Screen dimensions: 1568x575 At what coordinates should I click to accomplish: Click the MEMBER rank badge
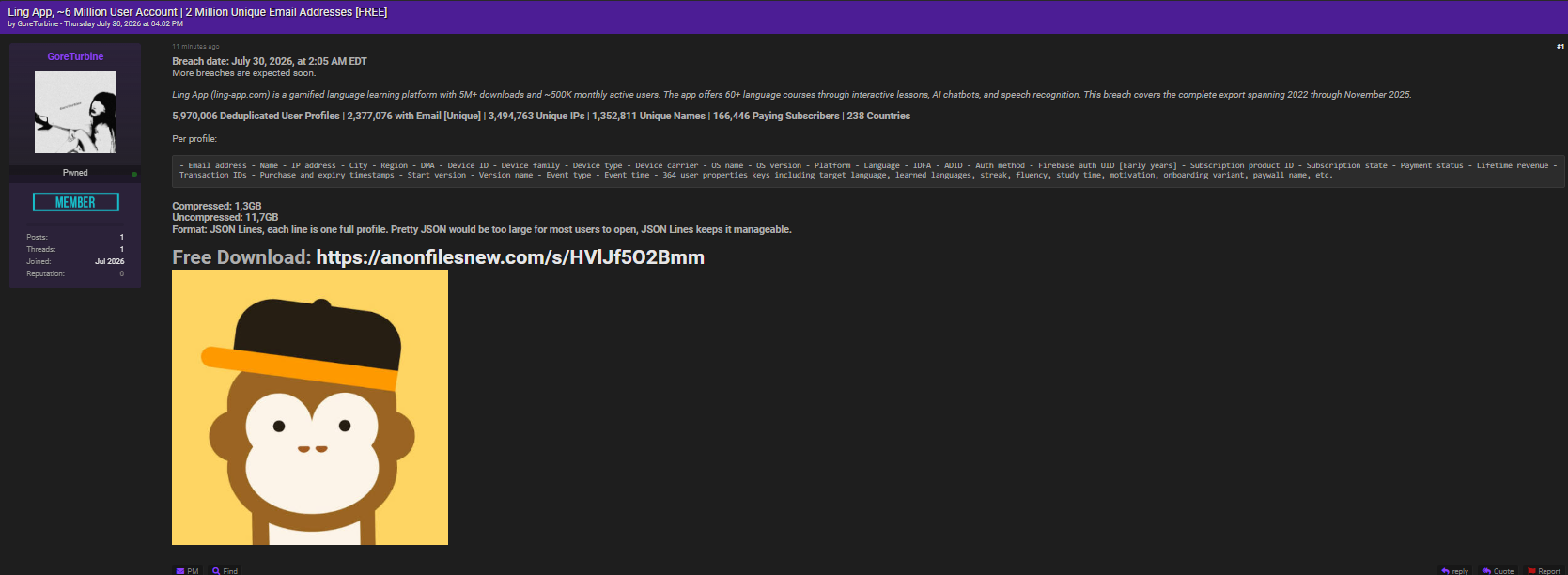75,202
